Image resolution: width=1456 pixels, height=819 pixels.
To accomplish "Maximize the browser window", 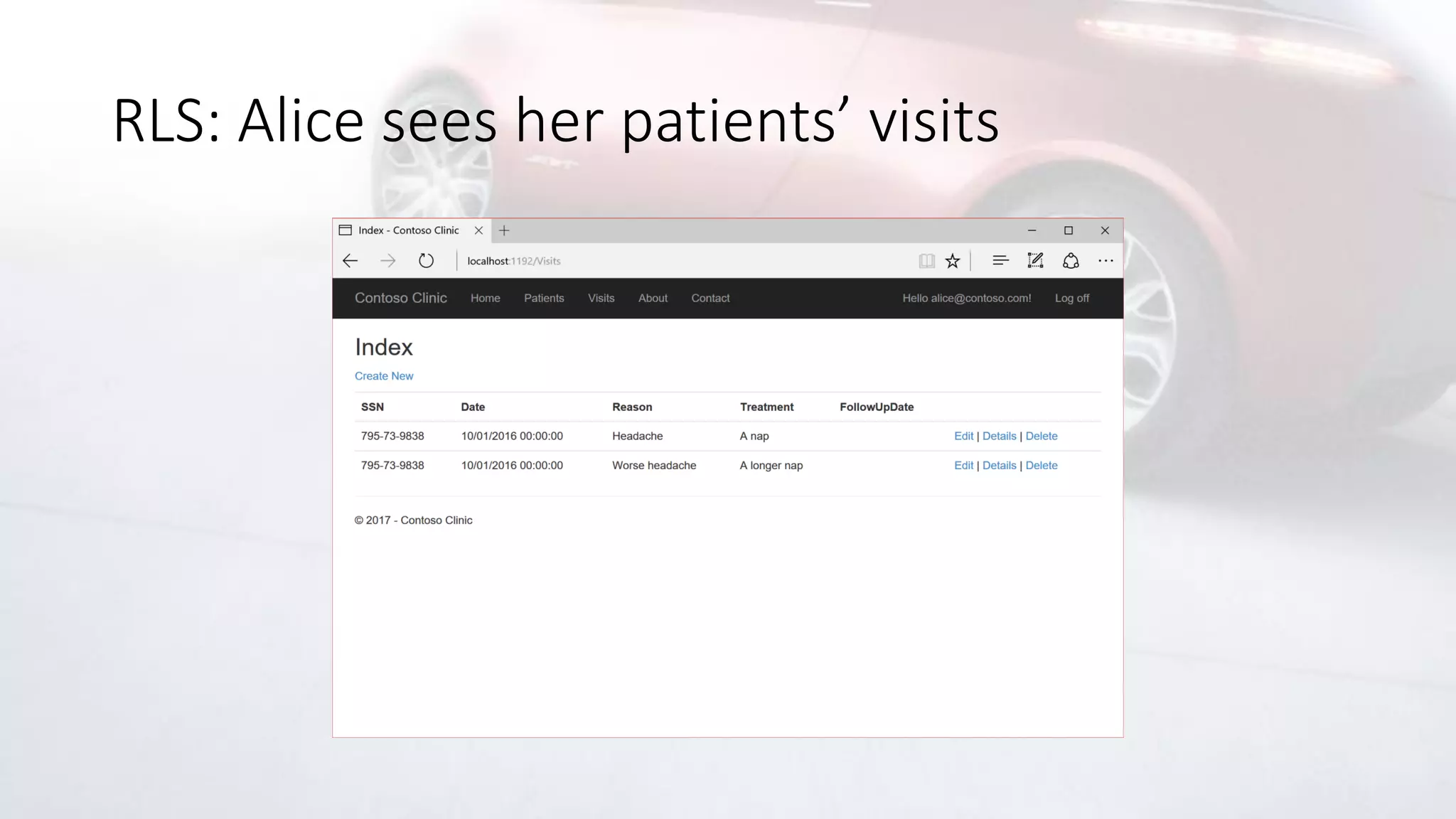I will (1068, 230).
